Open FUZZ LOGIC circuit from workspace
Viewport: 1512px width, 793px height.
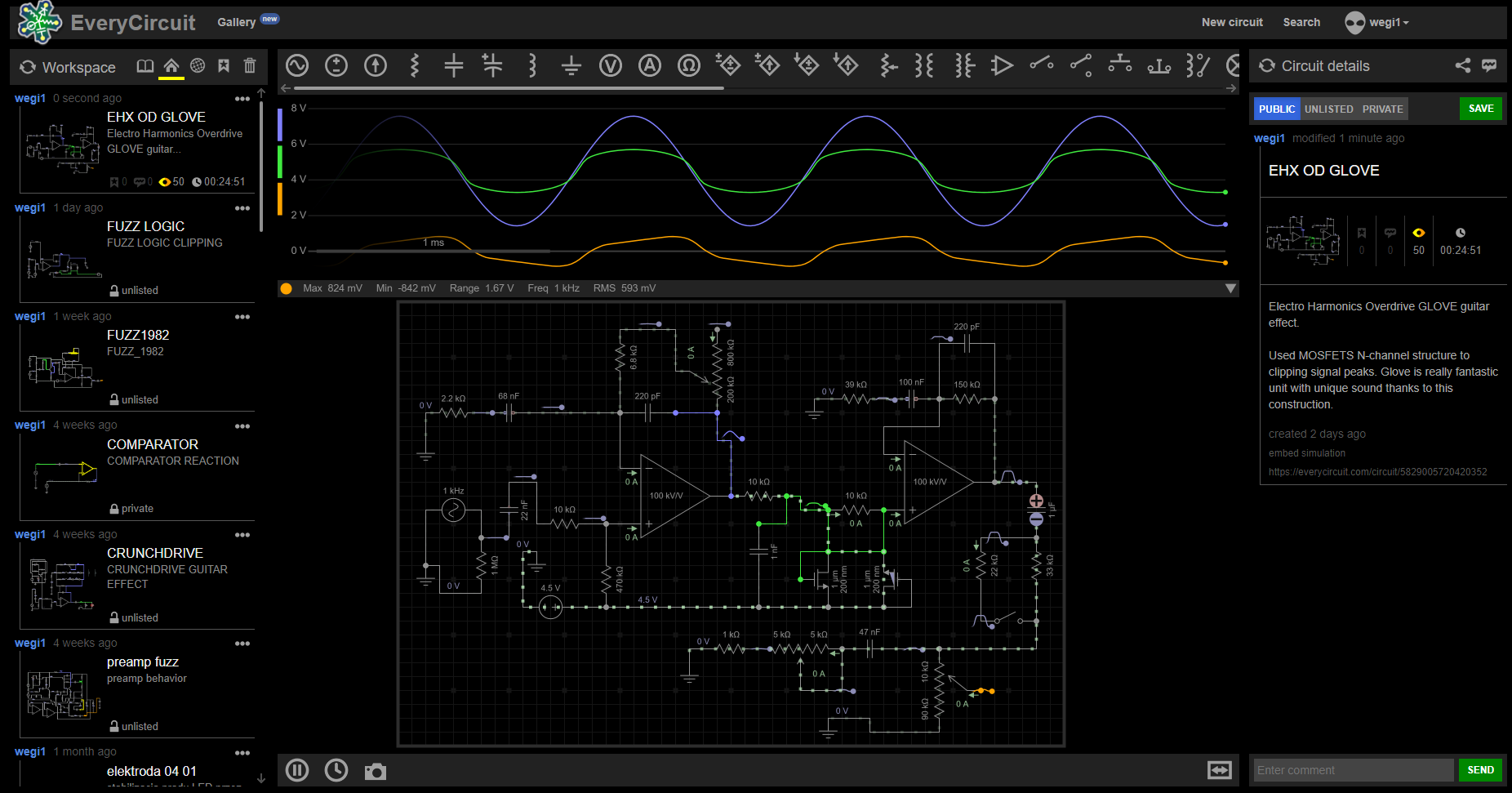coord(145,226)
